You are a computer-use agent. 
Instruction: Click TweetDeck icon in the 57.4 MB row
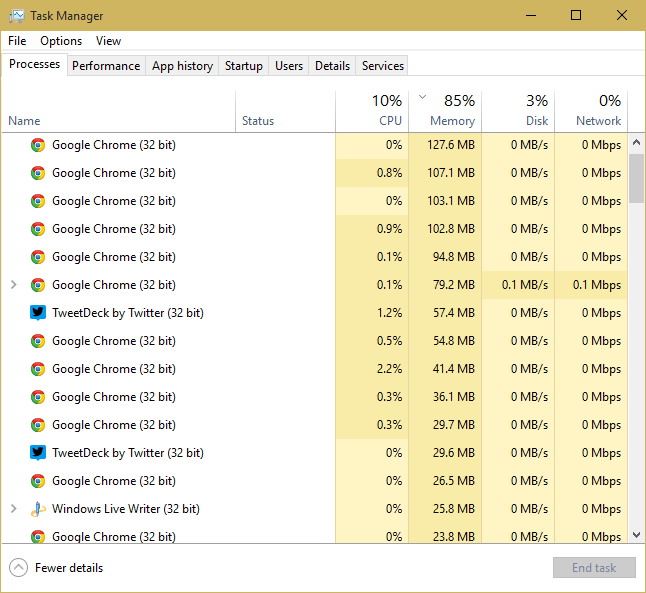pos(38,313)
